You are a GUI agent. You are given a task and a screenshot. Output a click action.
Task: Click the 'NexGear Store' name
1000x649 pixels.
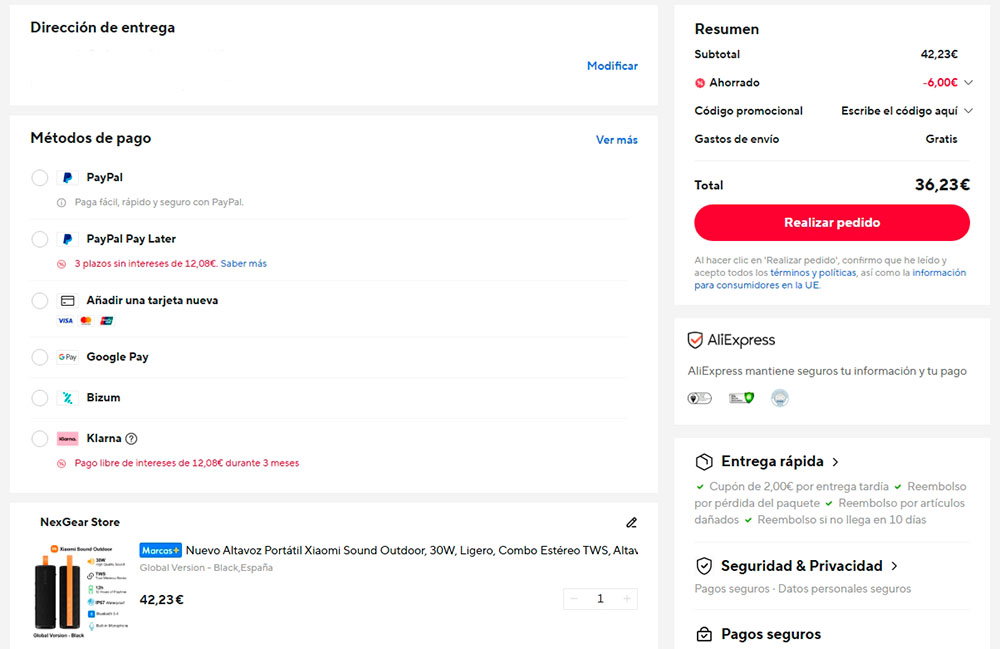80,522
